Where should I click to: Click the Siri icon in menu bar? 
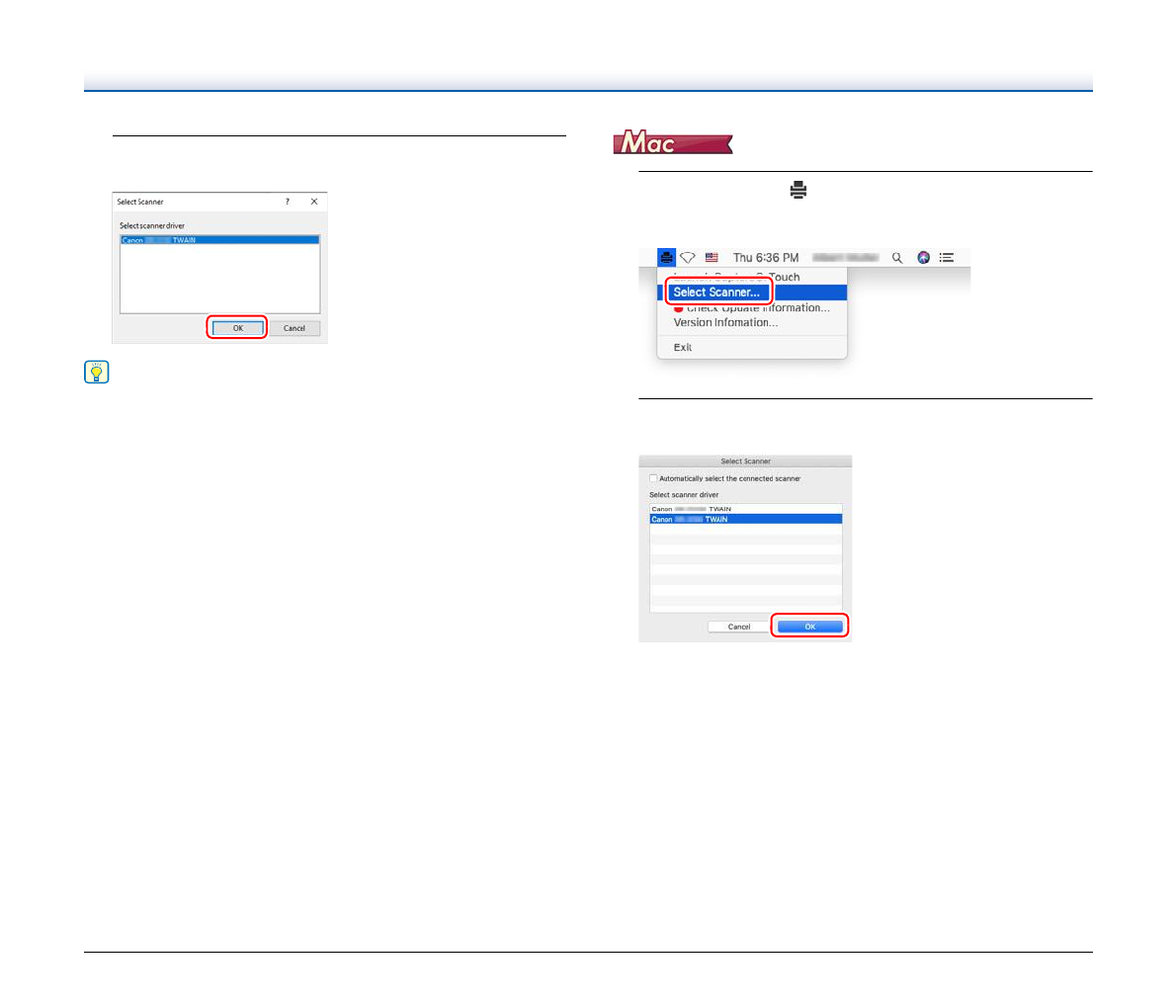point(923,258)
